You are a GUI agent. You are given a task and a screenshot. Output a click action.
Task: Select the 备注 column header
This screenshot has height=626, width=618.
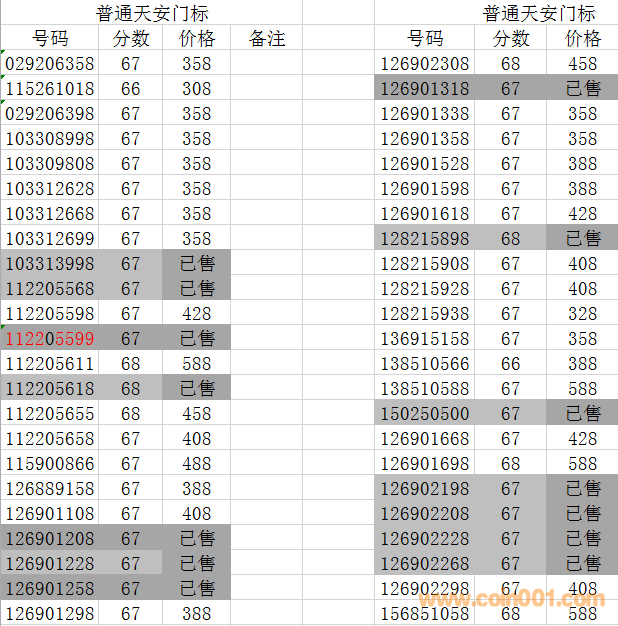266,39
